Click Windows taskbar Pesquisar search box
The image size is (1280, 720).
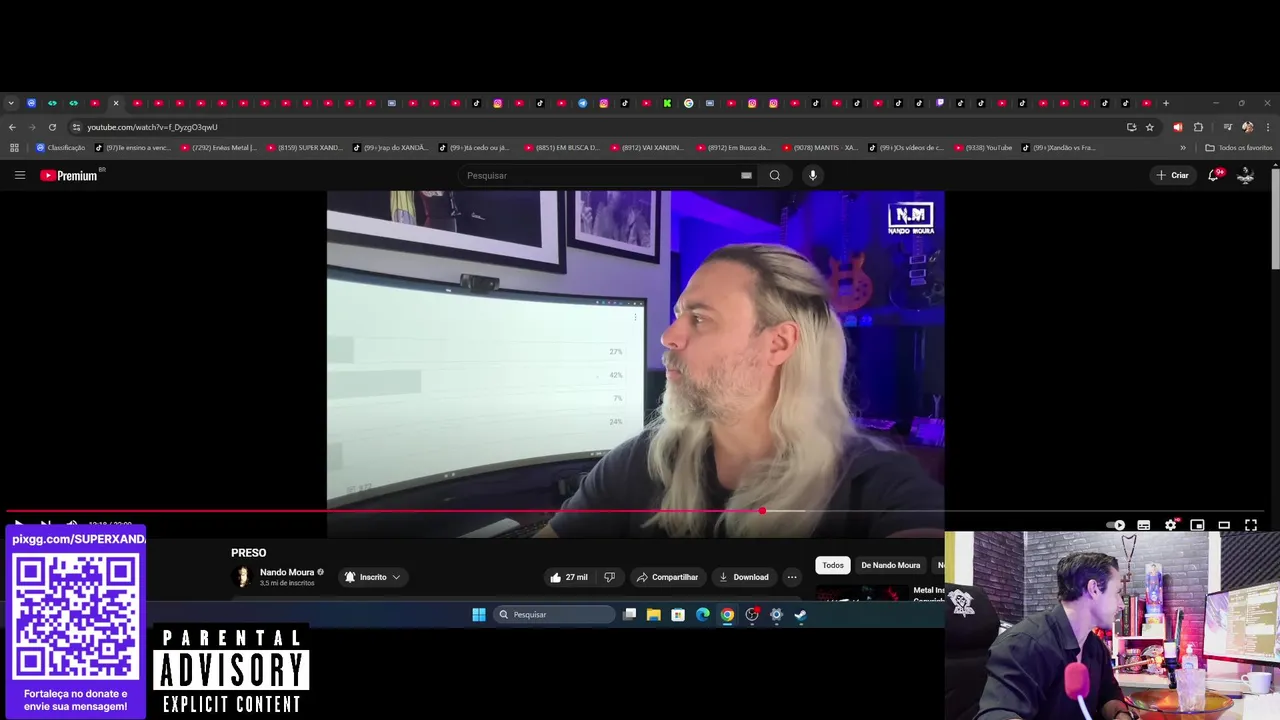coord(554,615)
